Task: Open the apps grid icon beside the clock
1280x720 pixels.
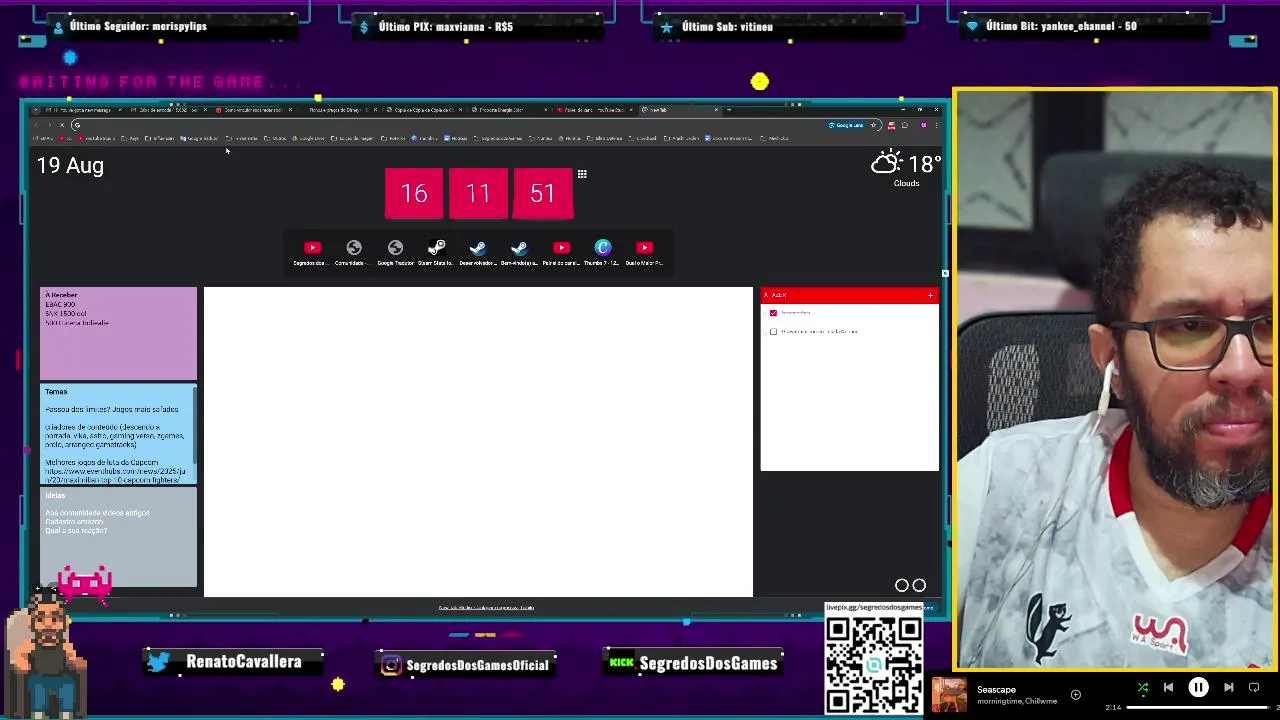Action: point(582,174)
